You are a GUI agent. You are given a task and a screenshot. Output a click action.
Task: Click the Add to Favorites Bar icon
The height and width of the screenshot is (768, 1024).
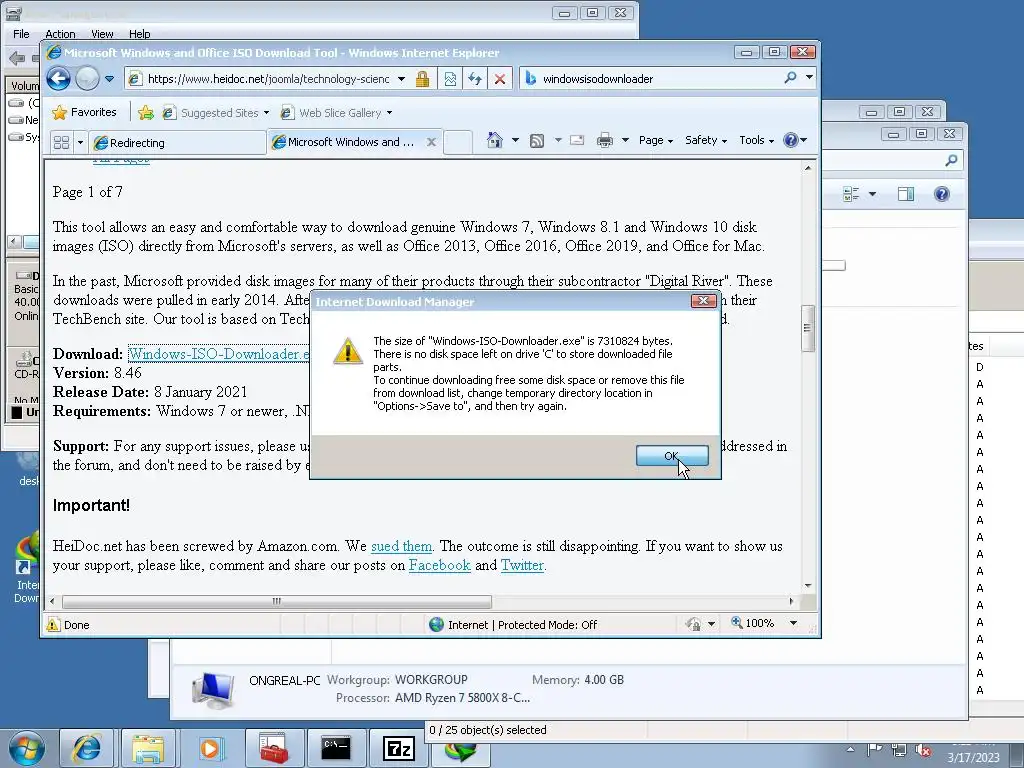tap(146, 112)
